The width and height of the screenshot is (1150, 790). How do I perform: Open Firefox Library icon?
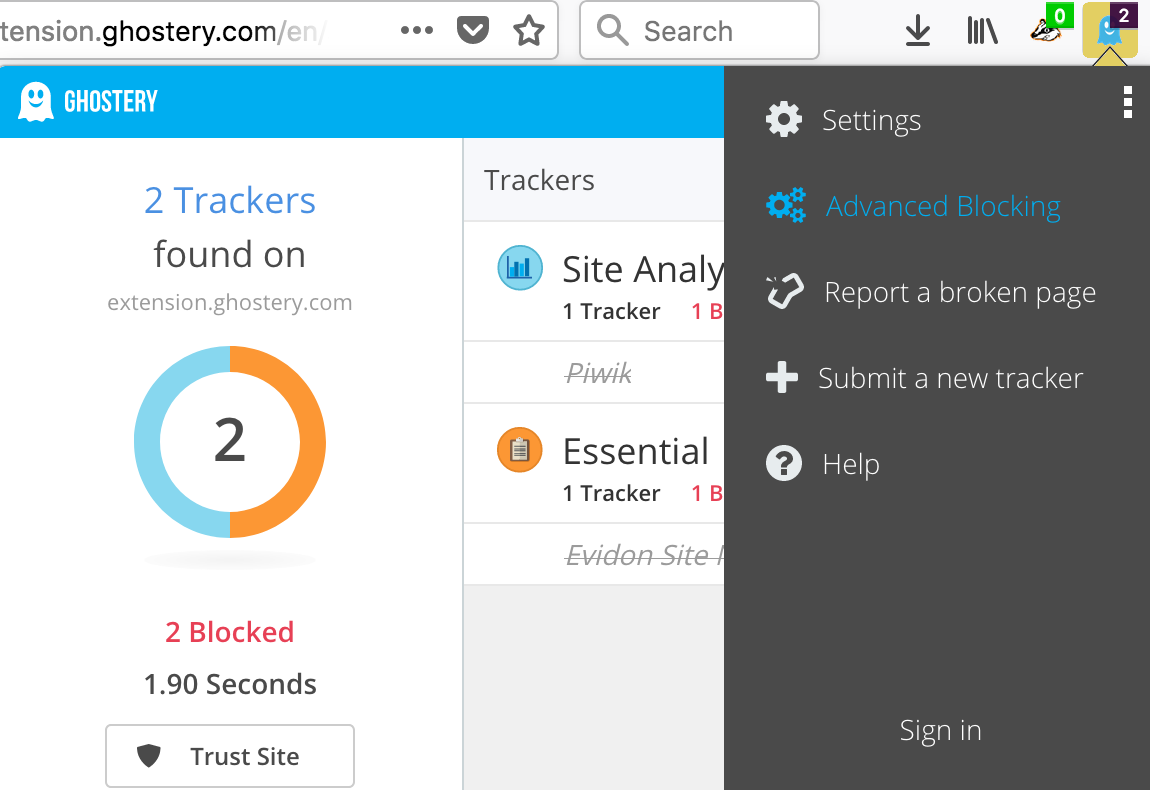tap(982, 32)
